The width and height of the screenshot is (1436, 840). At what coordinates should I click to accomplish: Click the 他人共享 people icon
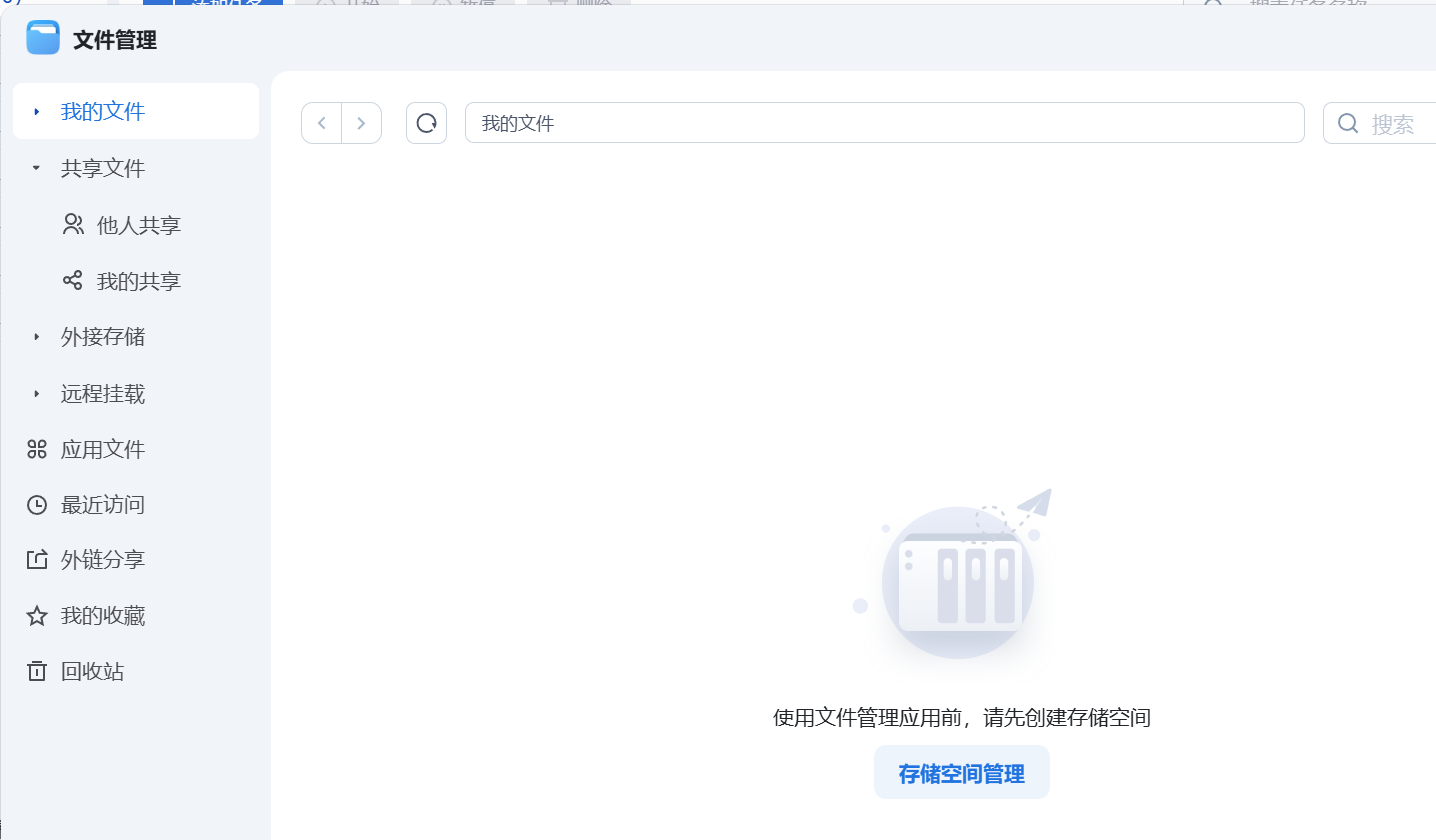click(x=73, y=224)
